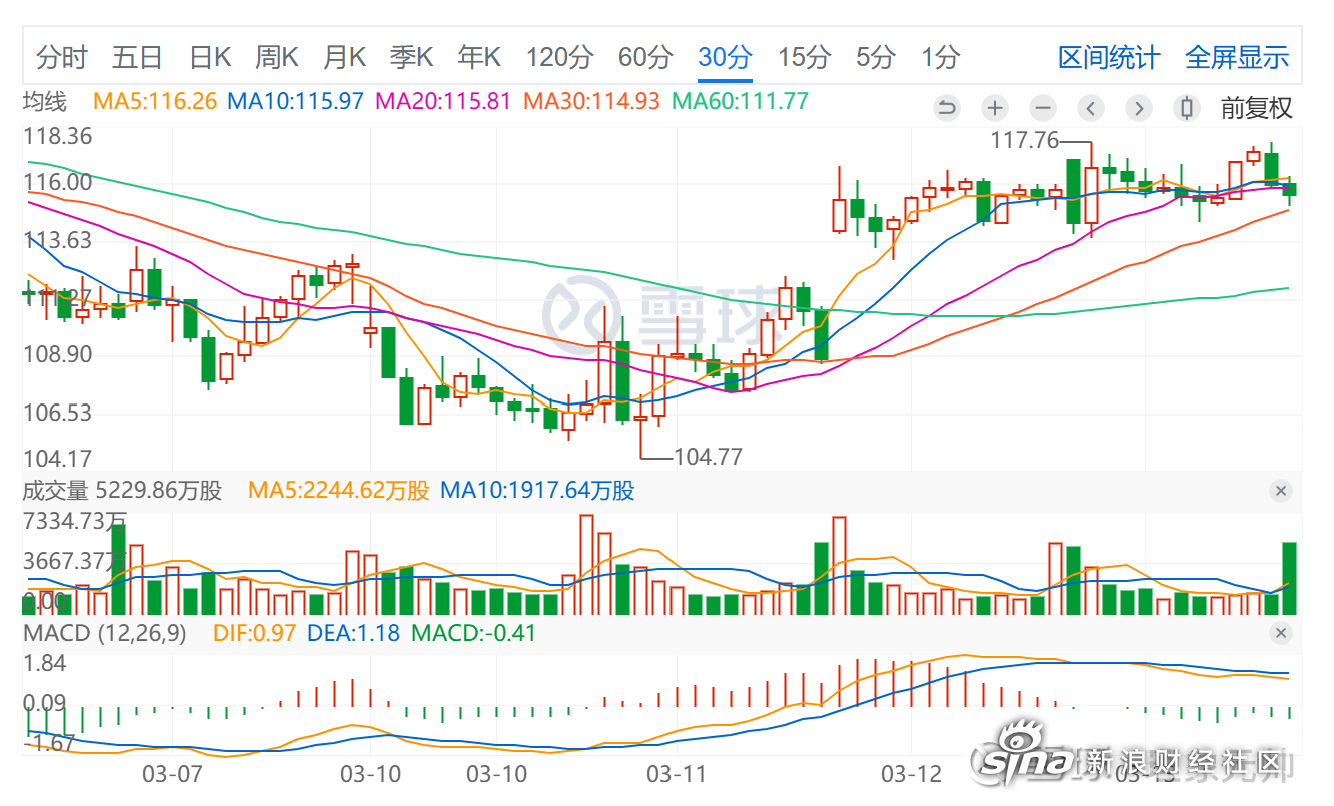Click the 成交量 5229.86万股 label
Viewport: 1334px width, 806px height.
pyautogui.click(x=122, y=491)
